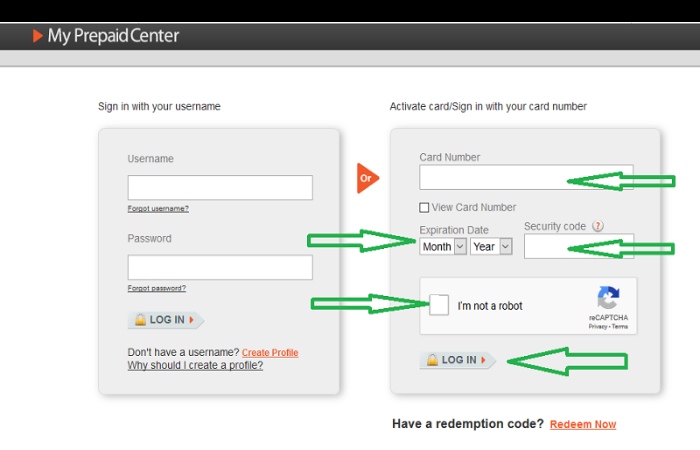Screen dimensions: 700x450
Task: Click the Forgot username? link
Action: [158, 208]
